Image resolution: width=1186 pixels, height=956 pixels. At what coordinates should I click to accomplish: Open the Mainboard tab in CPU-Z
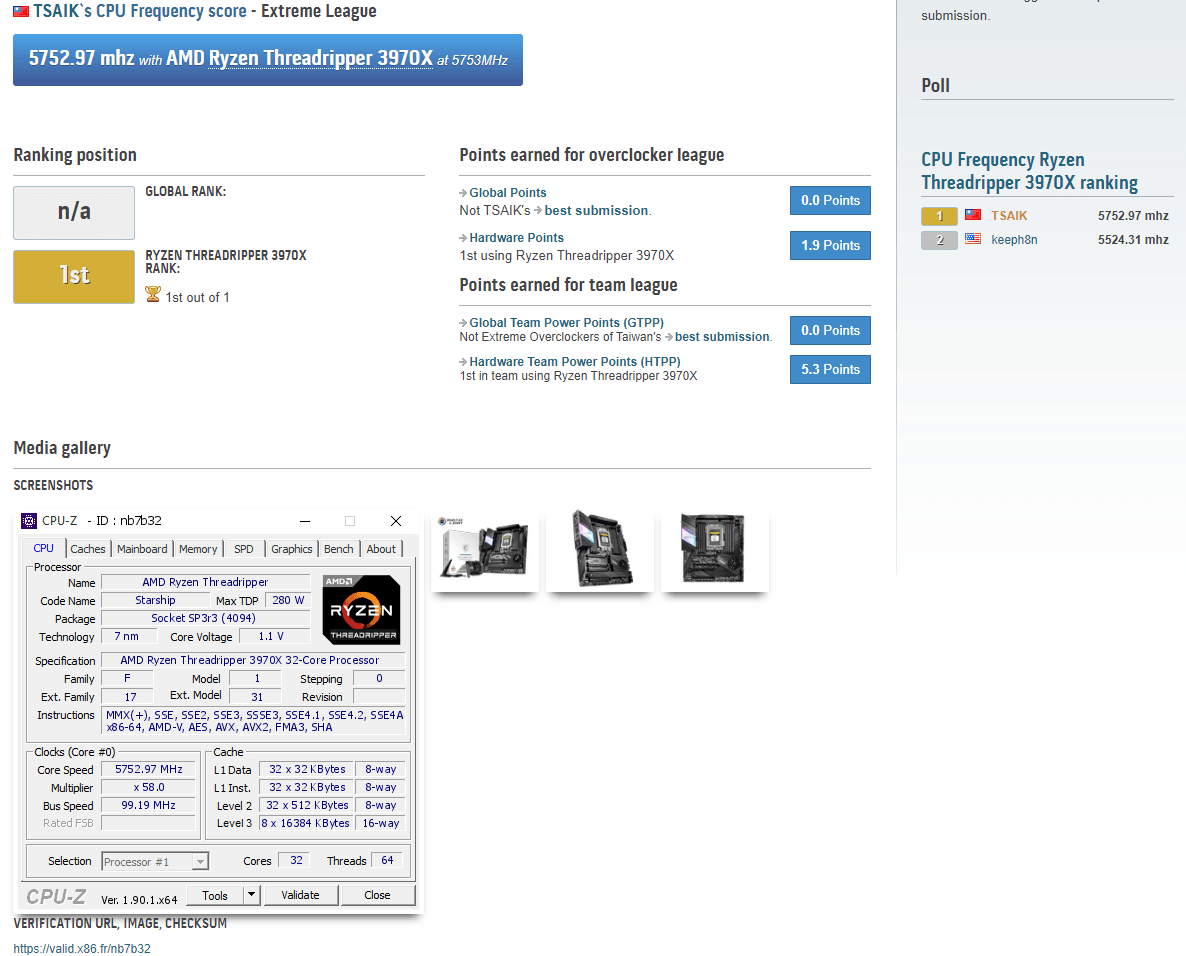coord(141,548)
